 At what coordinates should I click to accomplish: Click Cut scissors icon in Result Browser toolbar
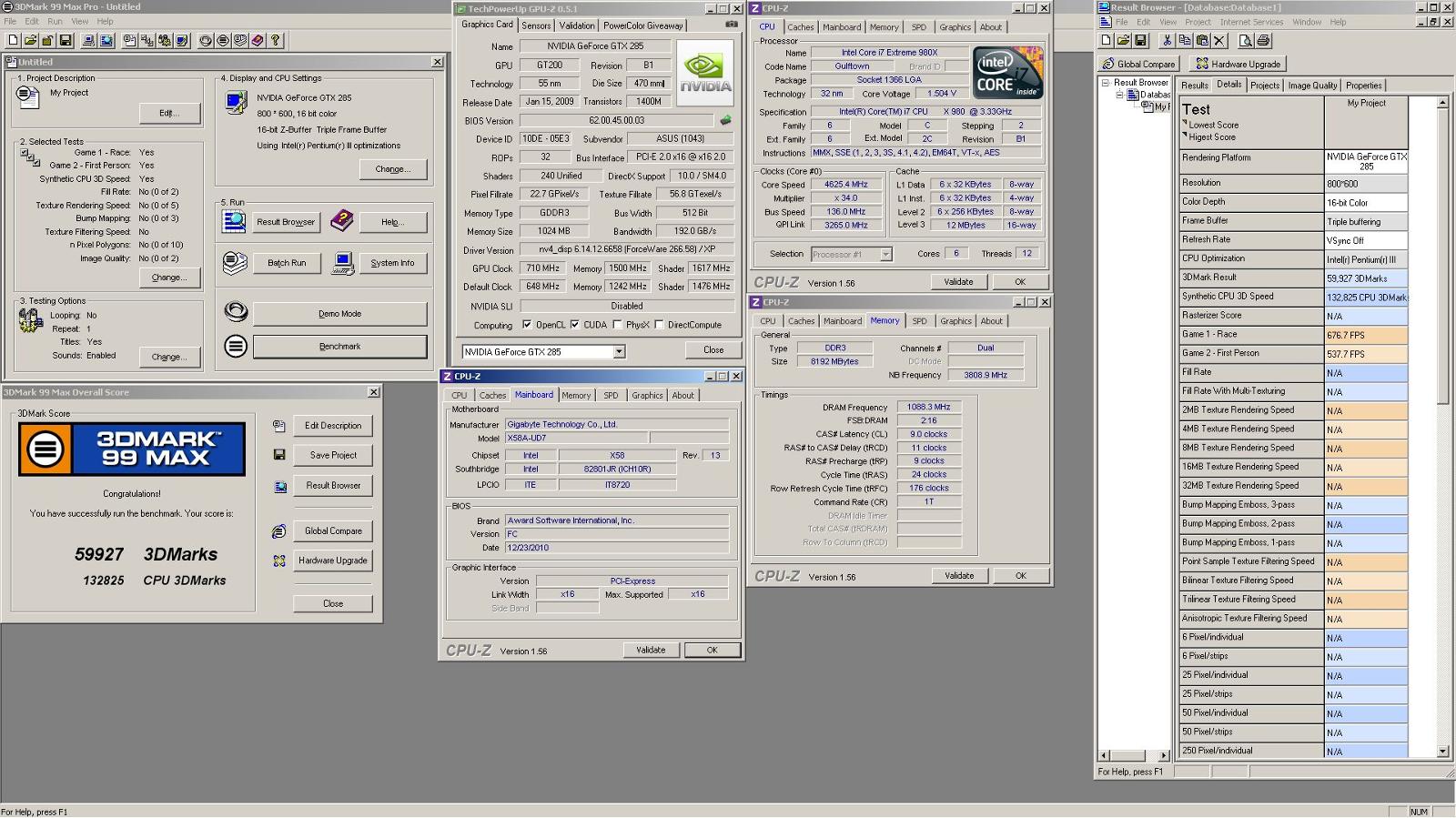1167,40
